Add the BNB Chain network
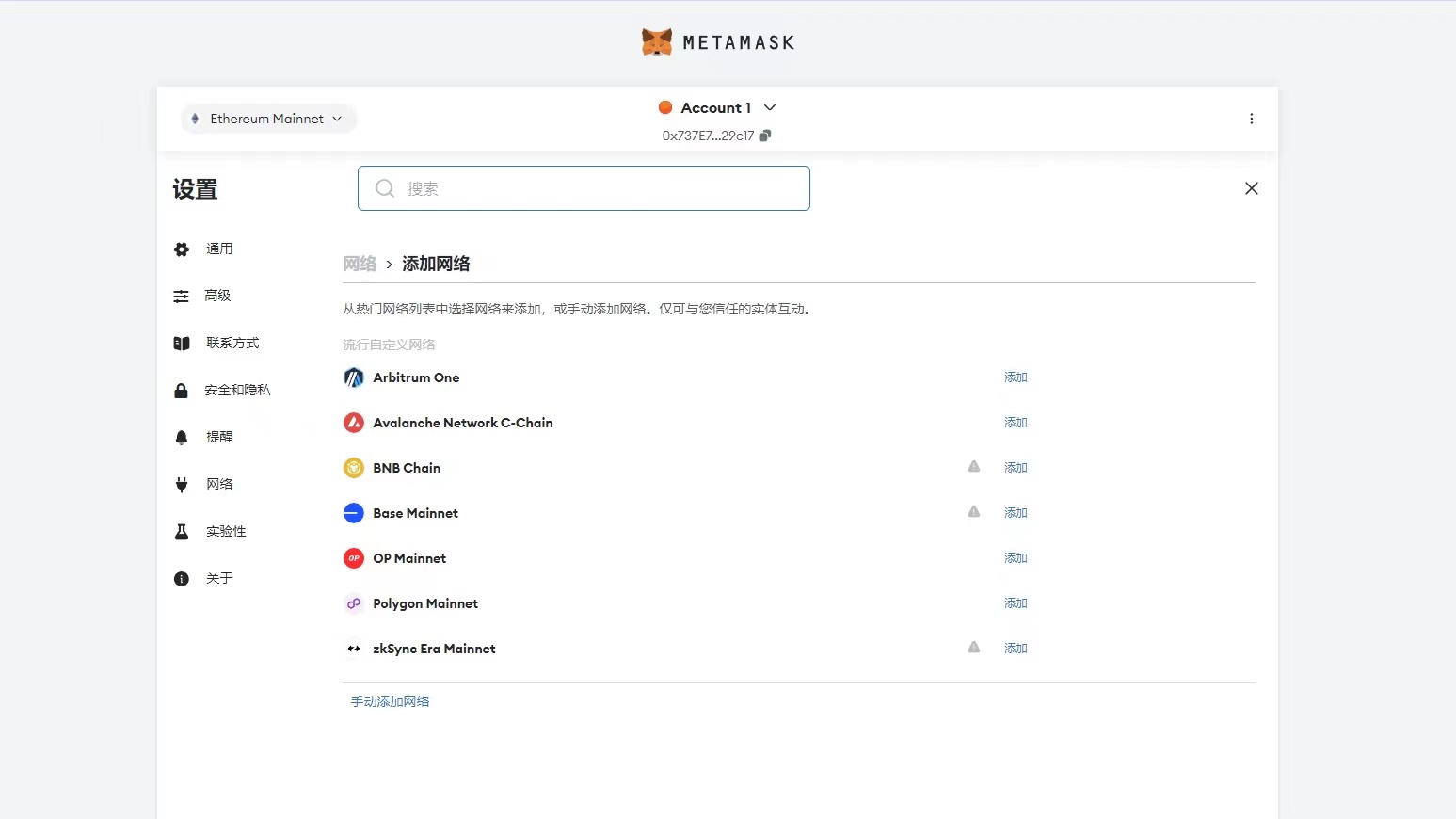 [1016, 468]
